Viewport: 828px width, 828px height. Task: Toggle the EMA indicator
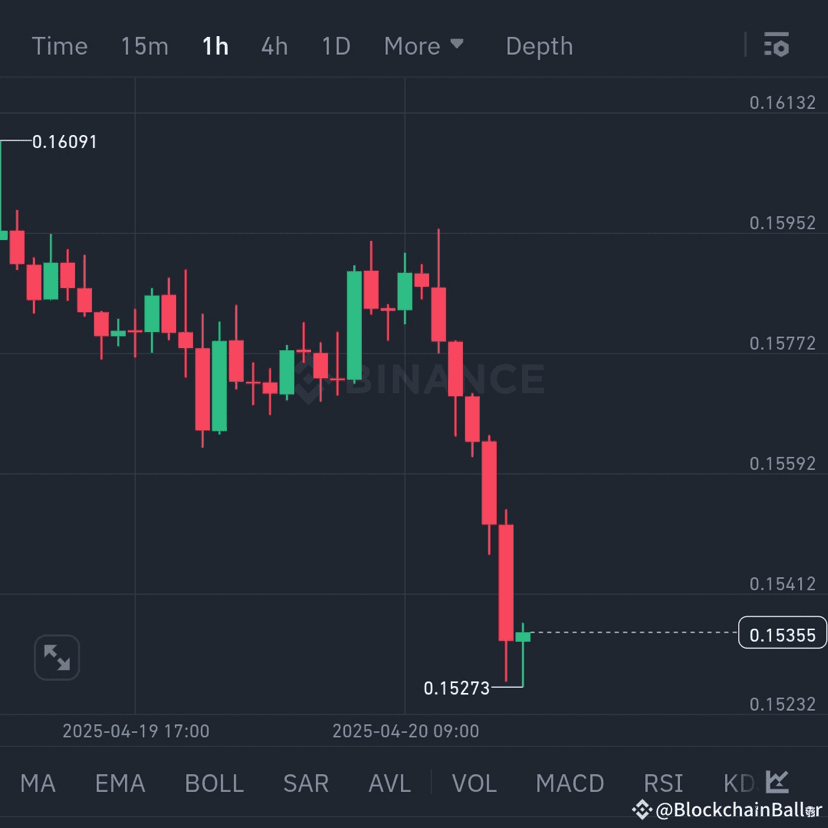120,783
